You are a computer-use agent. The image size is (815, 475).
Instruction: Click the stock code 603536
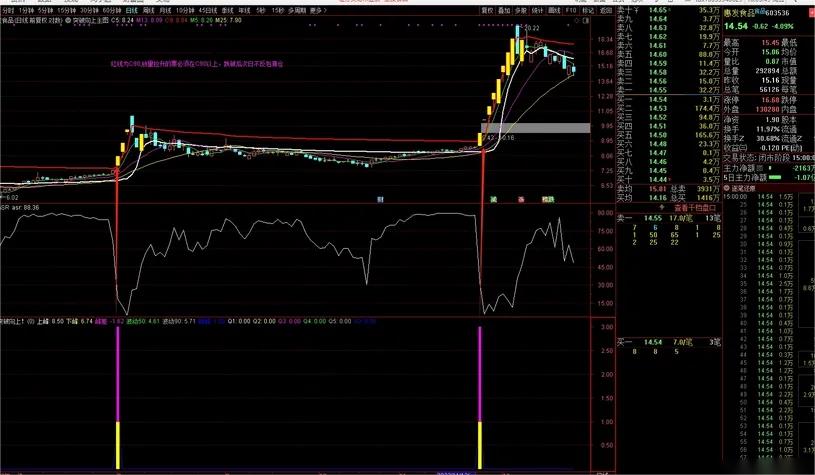pyautogui.click(x=777, y=14)
